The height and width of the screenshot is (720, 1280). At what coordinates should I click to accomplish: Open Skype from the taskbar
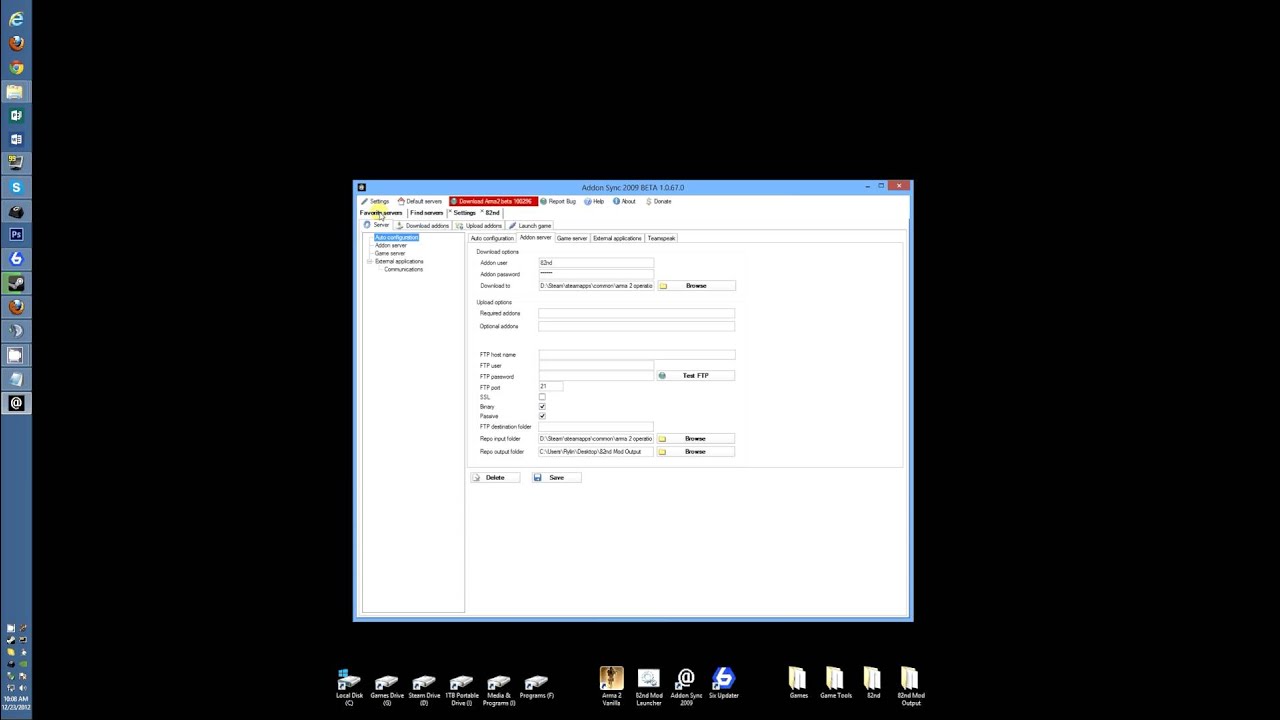[x=16, y=187]
